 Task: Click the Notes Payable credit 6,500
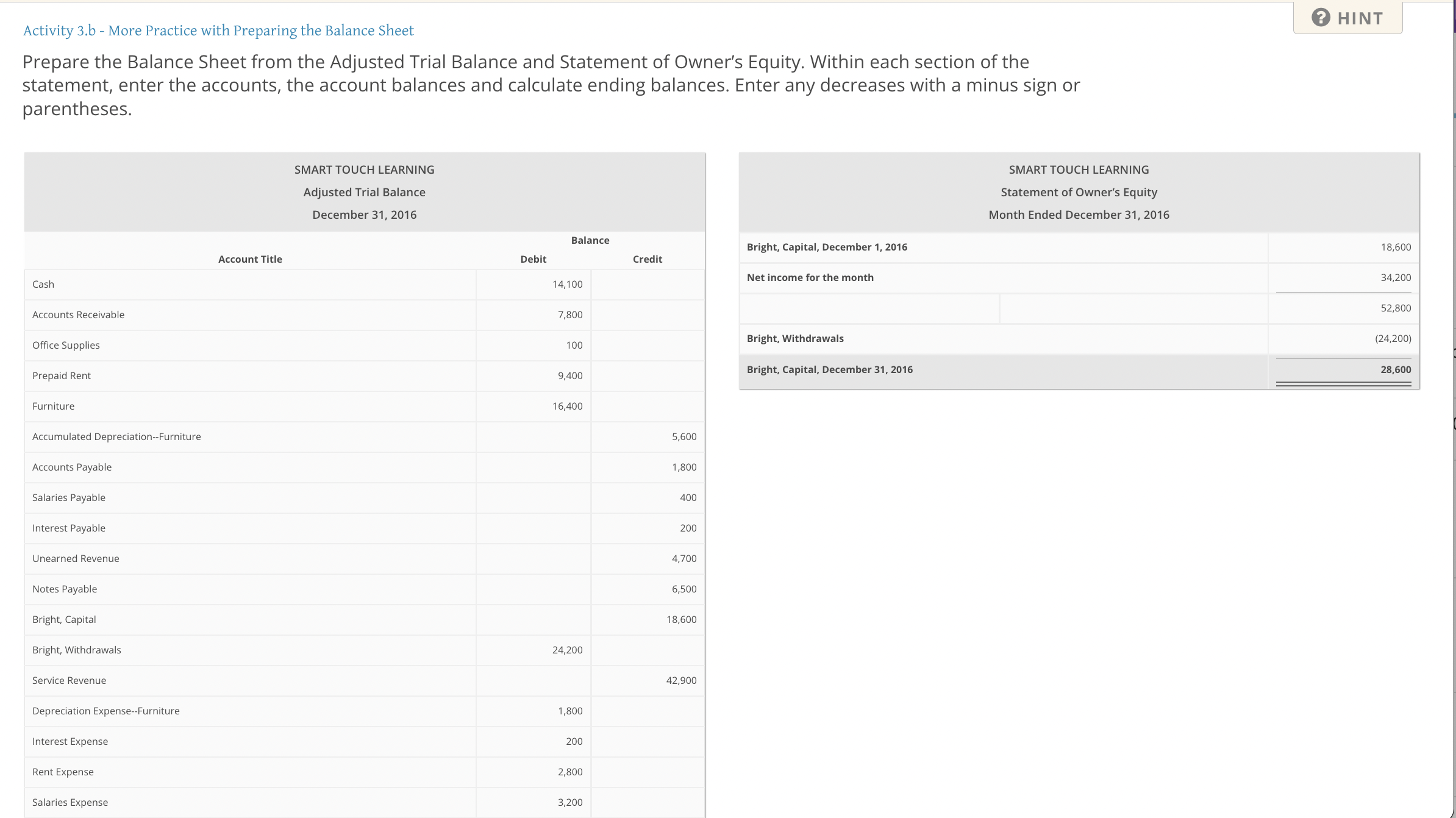coord(684,589)
